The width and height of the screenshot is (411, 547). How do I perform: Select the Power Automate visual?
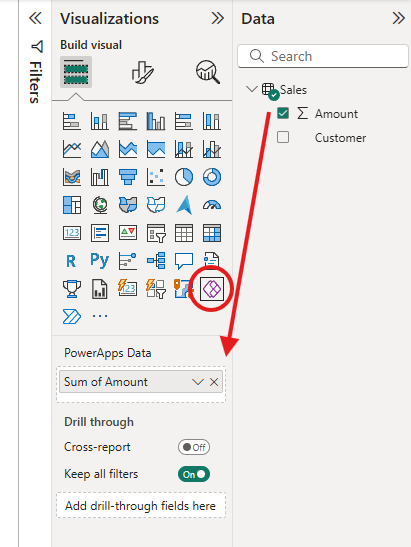[72, 316]
